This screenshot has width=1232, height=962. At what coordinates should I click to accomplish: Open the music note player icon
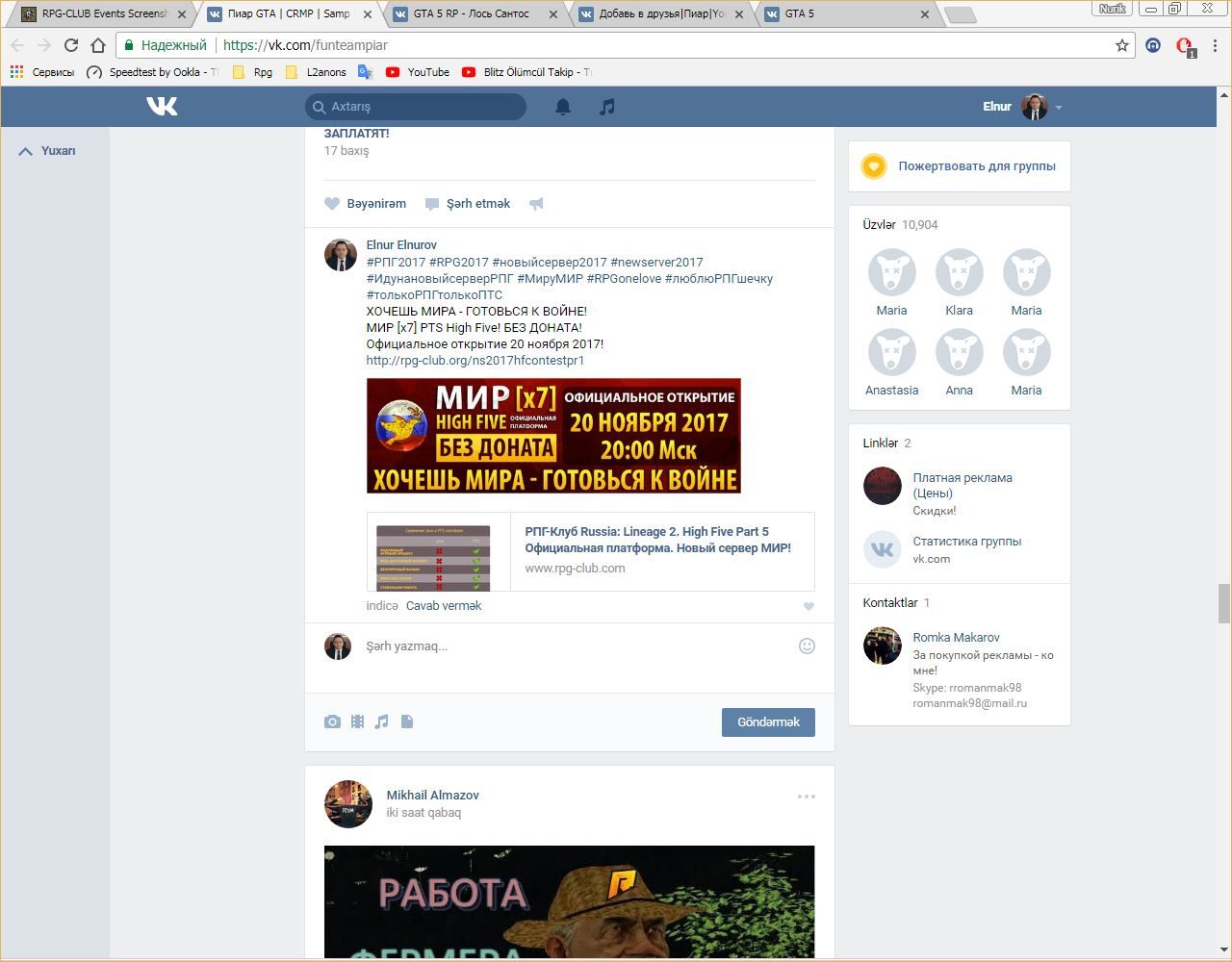point(606,107)
